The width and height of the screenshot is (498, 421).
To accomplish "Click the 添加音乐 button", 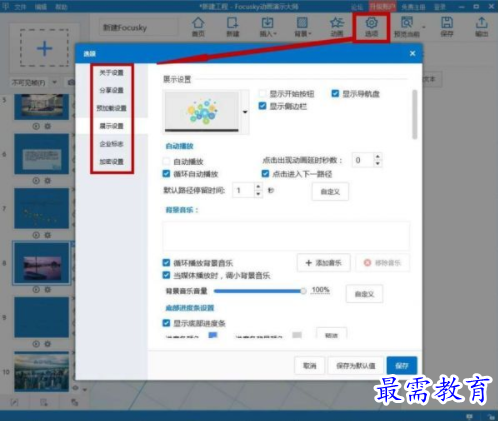I will pyautogui.click(x=323, y=263).
